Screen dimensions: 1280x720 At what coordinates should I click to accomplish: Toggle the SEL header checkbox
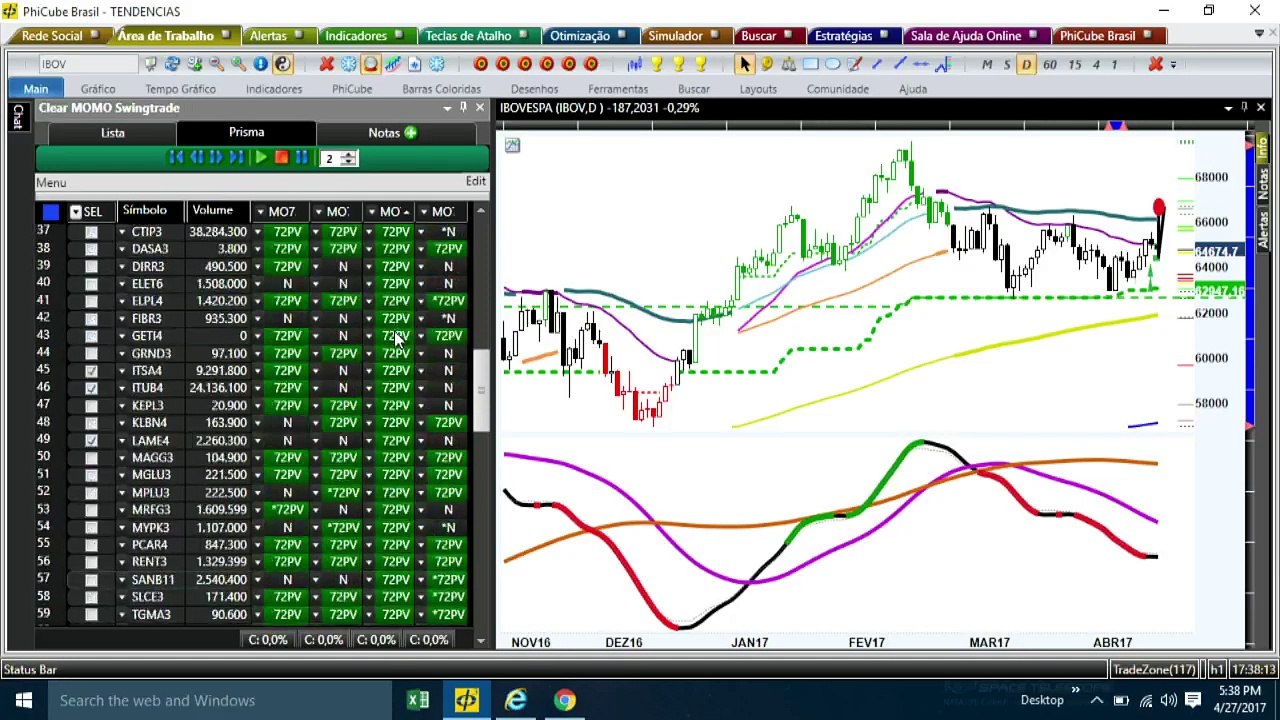click(x=75, y=212)
